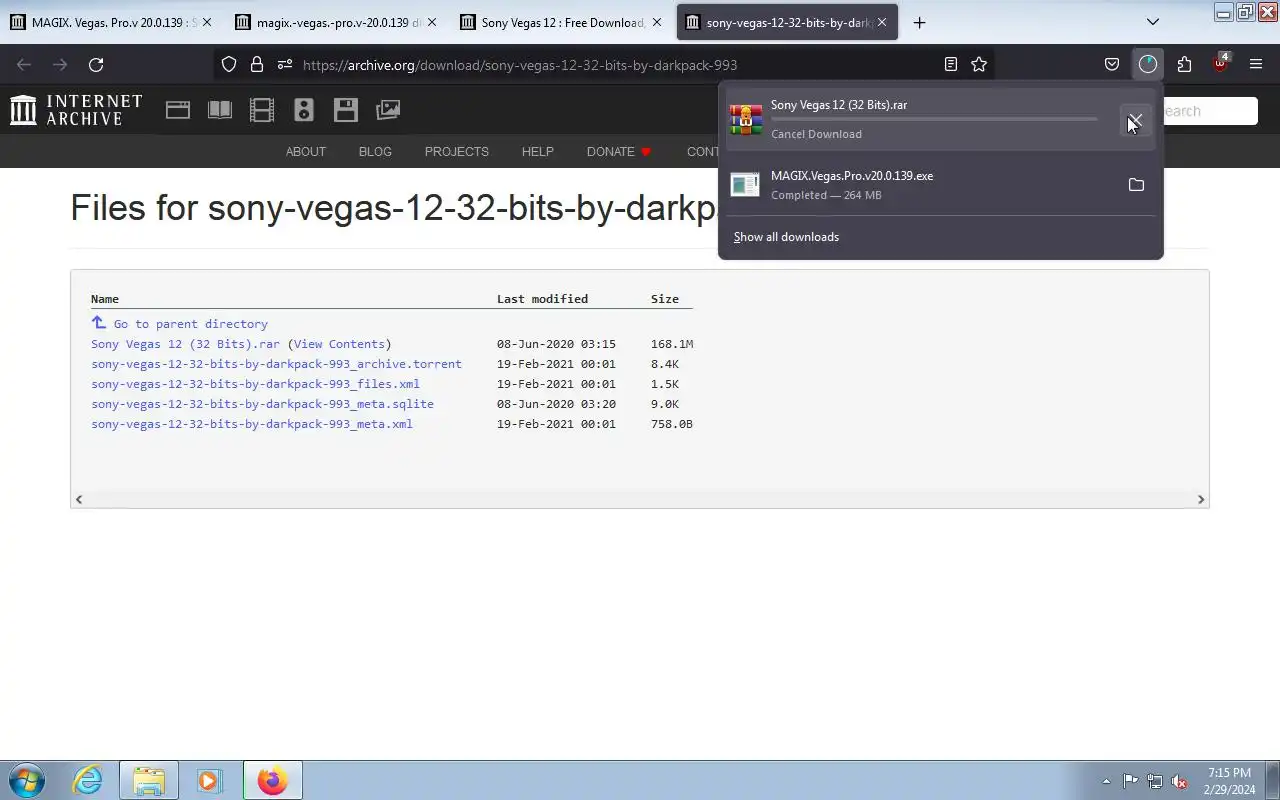
Task: Open the Firefox hamburger menu
Action: 1256,64
